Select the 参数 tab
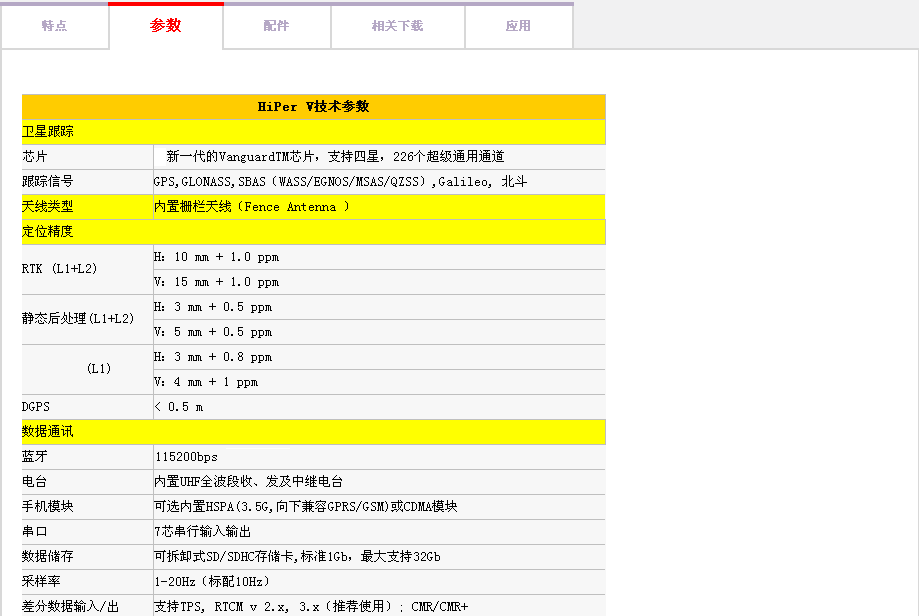This screenshot has width=919, height=616. (166, 26)
